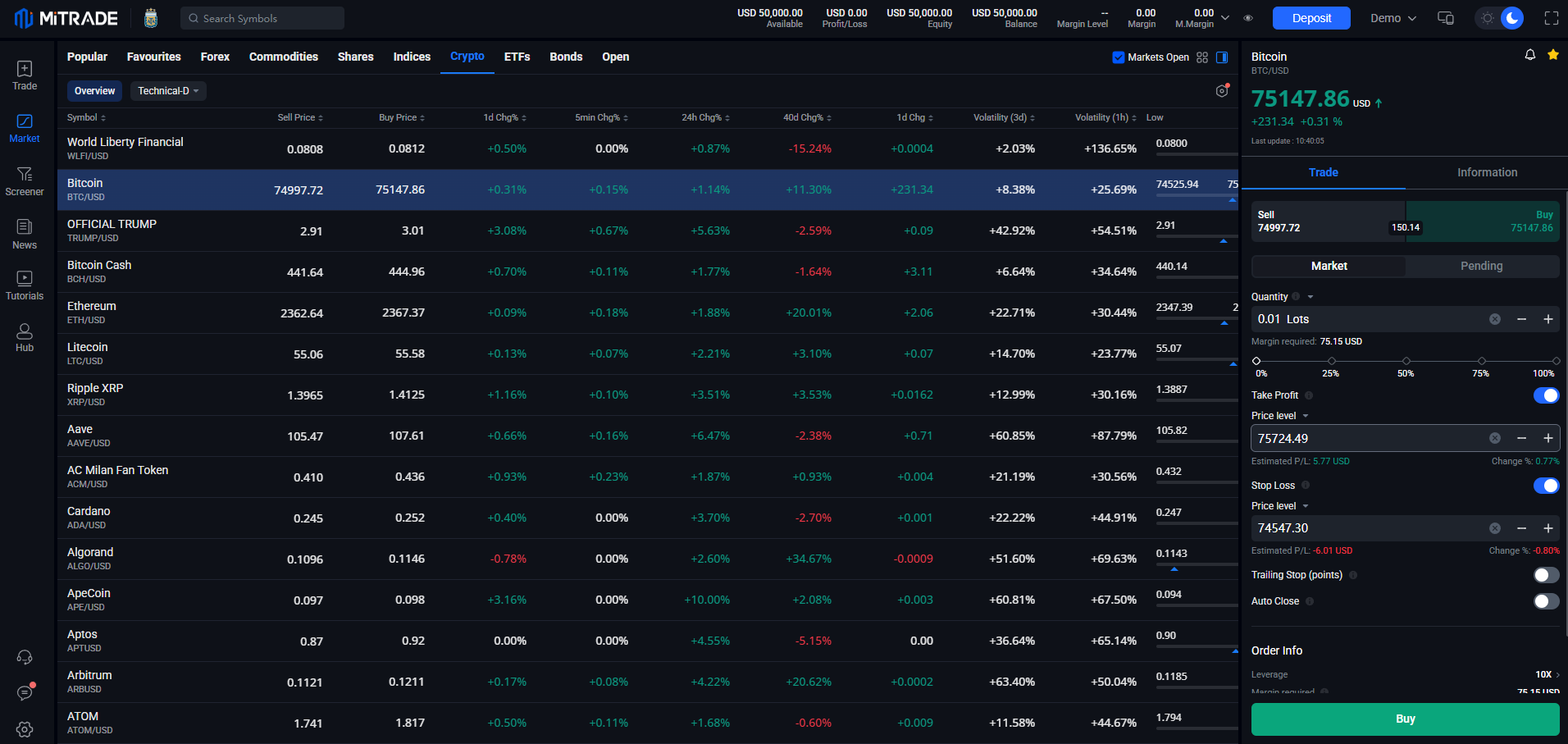Open the settings gear at the sidebar bottom
This screenshot has width=1568, height=744.
pyautogui.click(x=24, y=729)
